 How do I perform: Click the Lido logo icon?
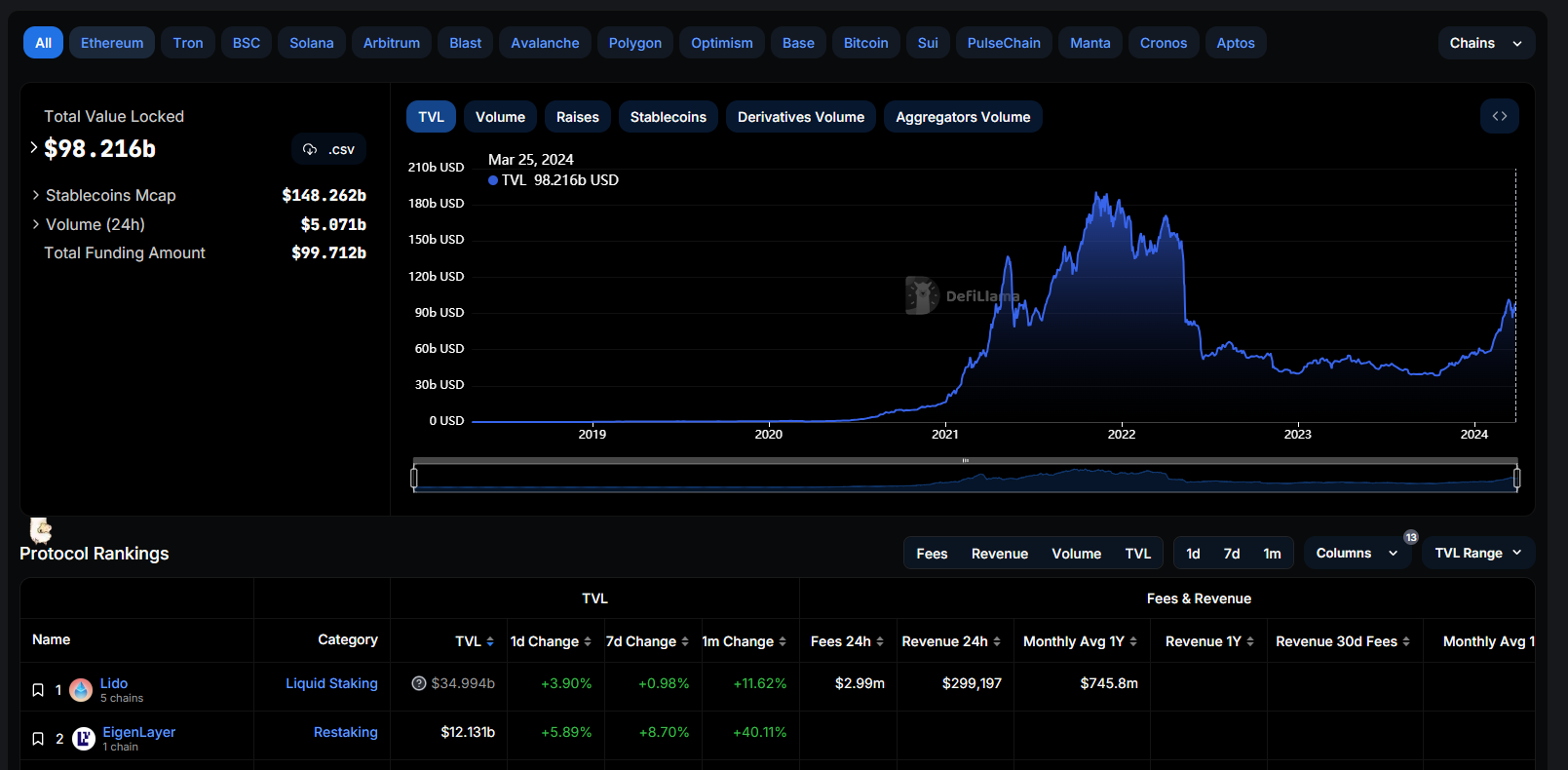(x=82, y=690)
